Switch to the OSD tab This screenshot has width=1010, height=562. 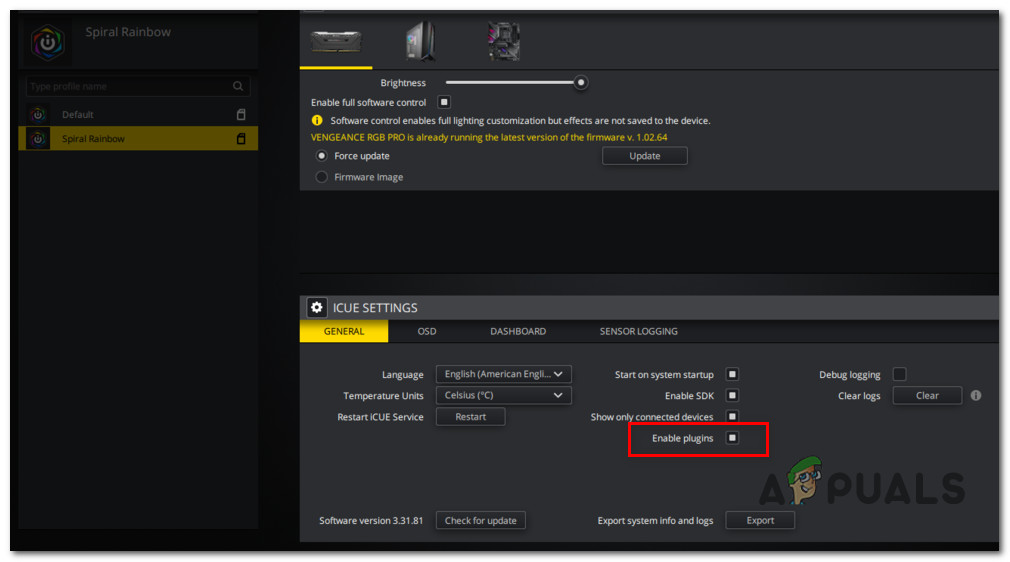(426, 331)
